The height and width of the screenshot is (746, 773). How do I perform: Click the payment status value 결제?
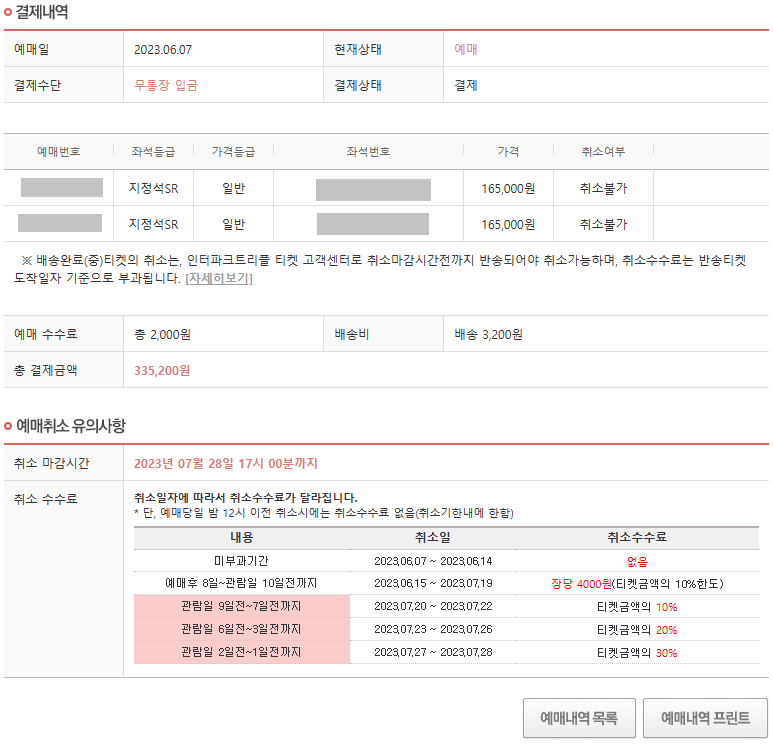click(x=465, y=86)
